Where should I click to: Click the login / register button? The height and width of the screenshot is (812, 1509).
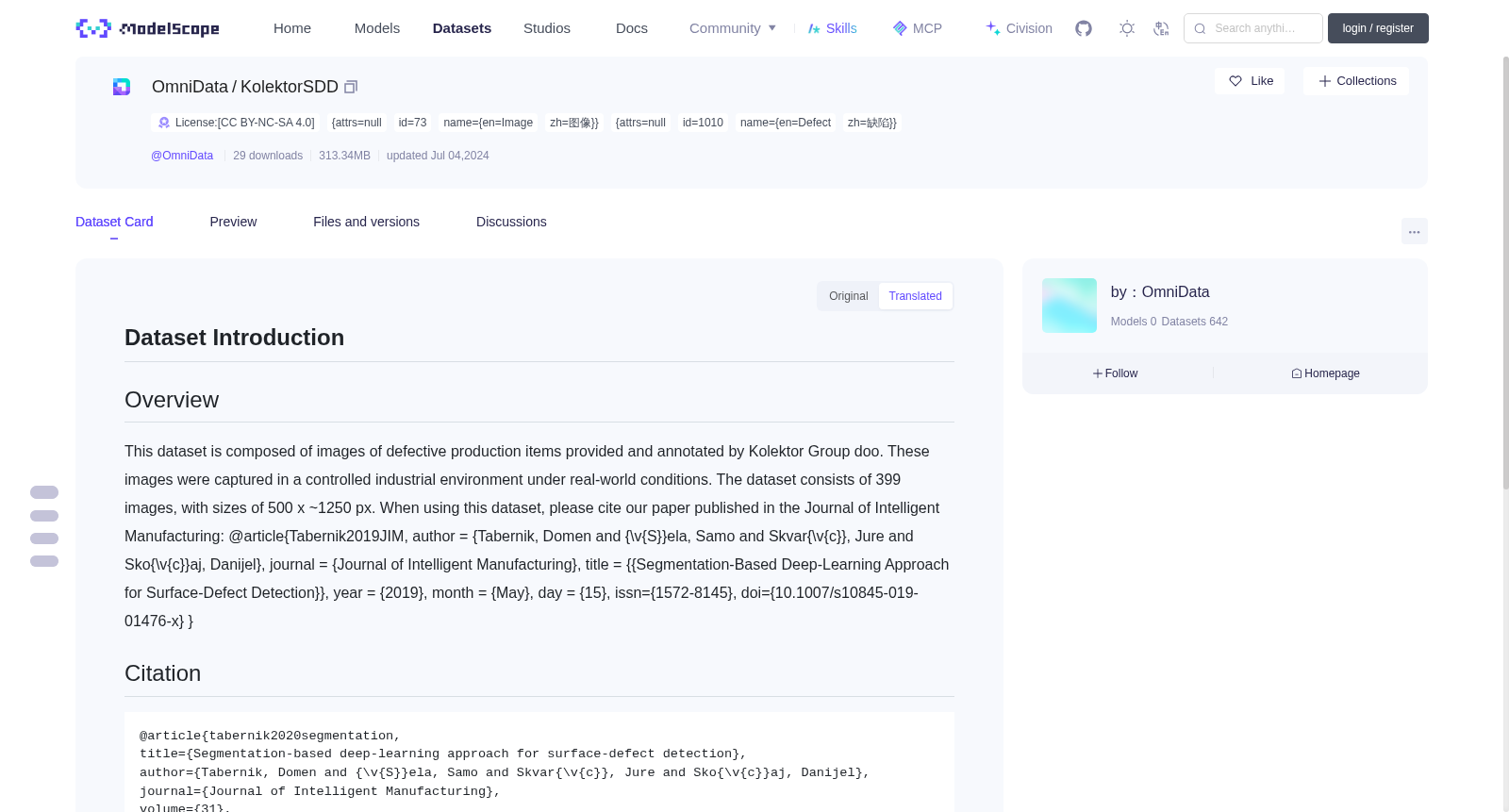click(x=1378, y=28)
